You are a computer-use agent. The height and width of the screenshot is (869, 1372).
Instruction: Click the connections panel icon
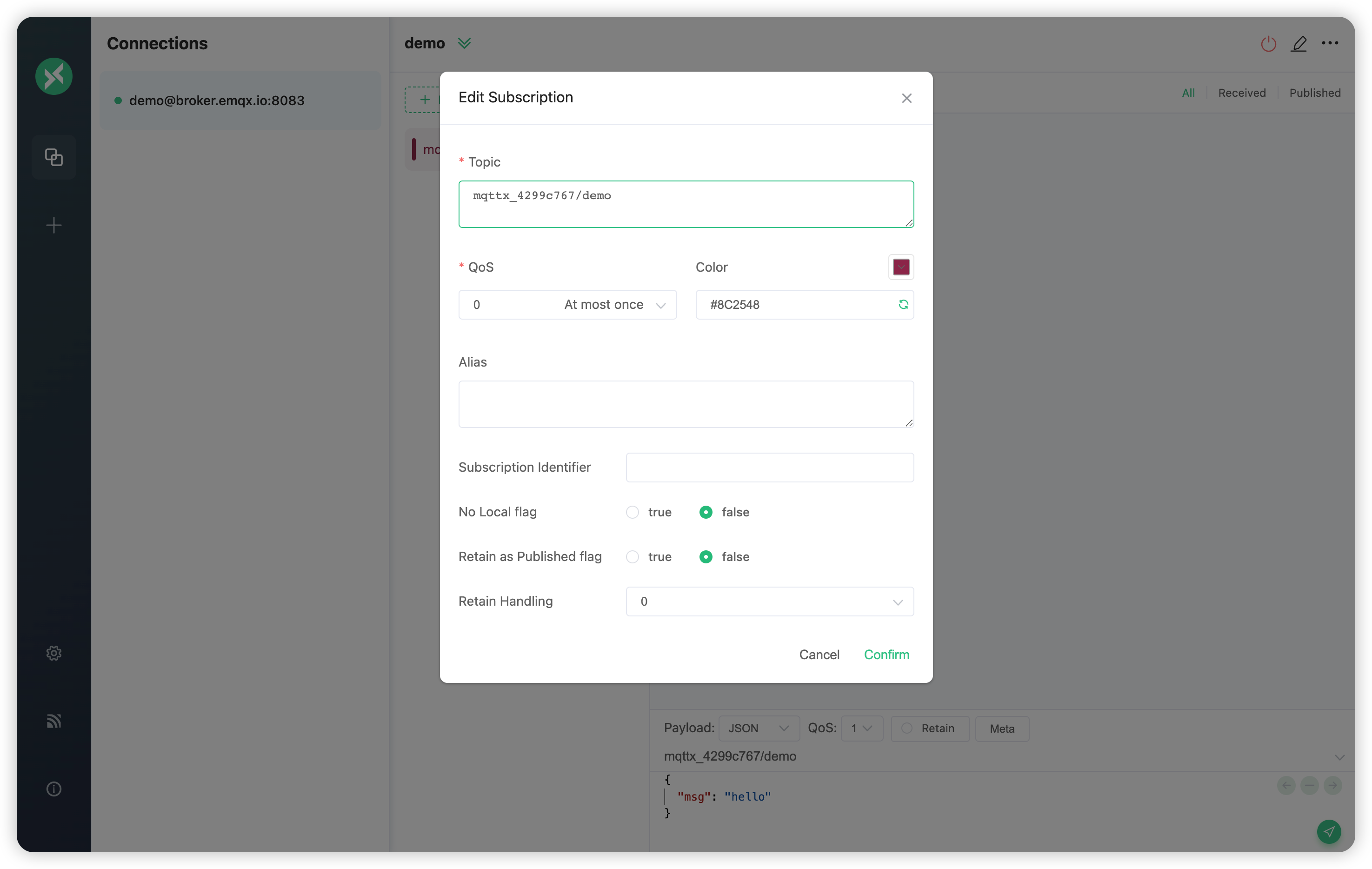pyautogui.click(x=54, y=157)
